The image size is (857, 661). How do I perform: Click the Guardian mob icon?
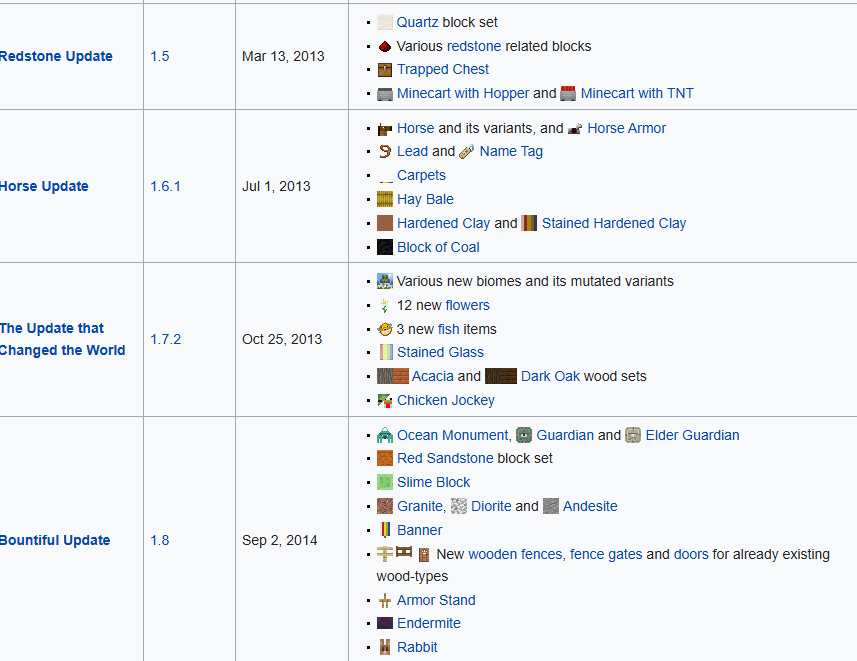coord(524,435)
